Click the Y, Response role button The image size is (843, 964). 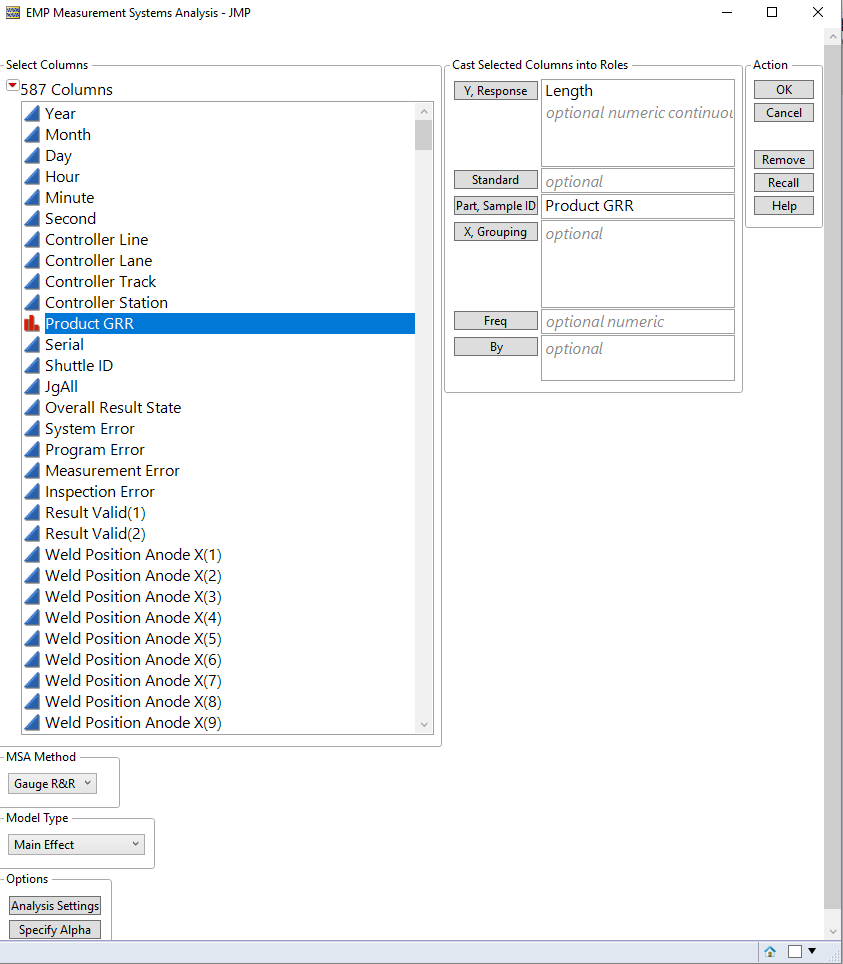point(496,90)
